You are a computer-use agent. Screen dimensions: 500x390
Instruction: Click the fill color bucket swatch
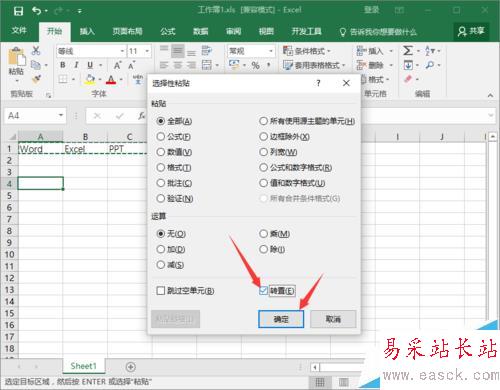coord(90,79)
